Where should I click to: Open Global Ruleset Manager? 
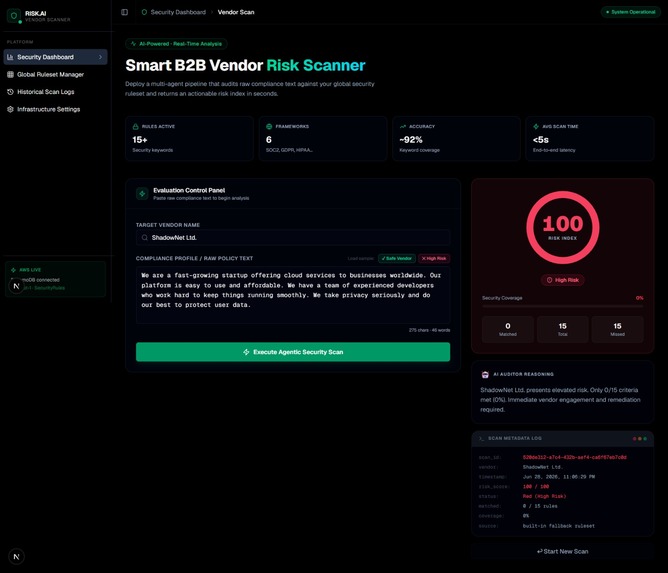click(x=55, y=75)
